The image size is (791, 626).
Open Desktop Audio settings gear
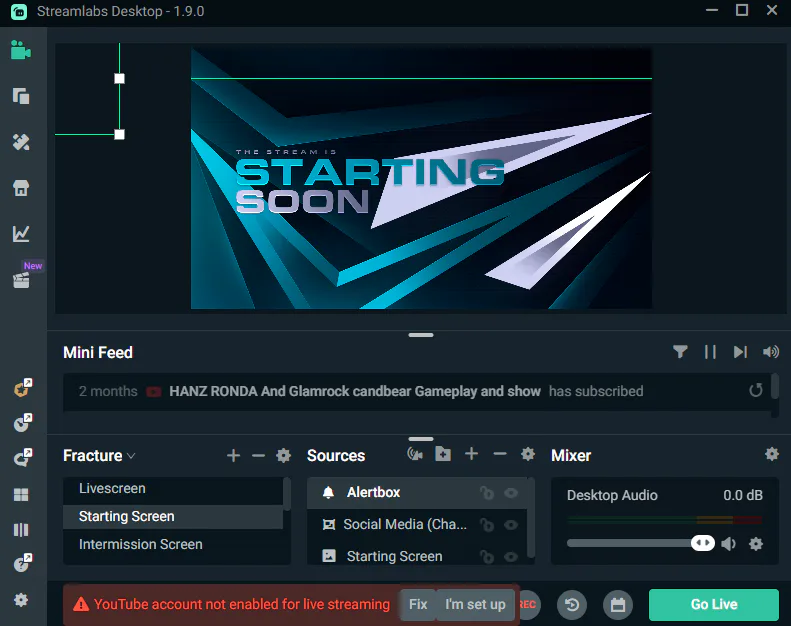point(756,544)
